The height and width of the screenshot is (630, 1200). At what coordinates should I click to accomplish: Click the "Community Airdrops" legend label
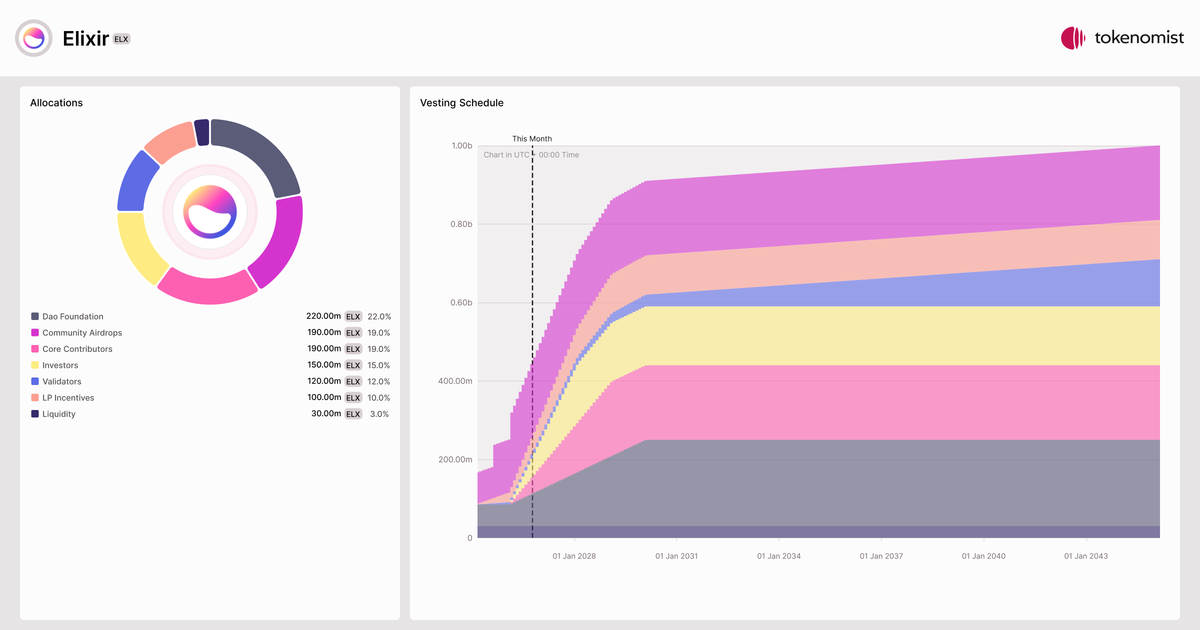tap(82, 333)
